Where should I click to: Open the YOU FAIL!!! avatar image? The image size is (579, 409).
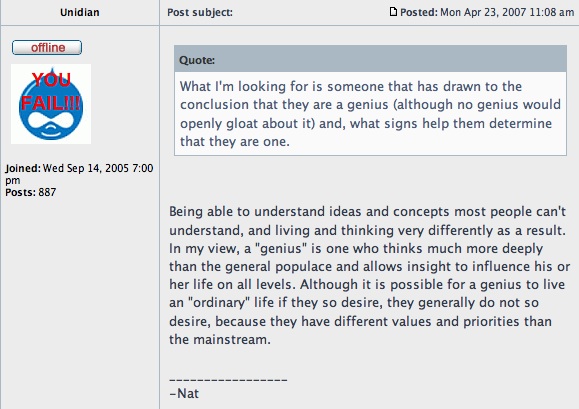51,104
